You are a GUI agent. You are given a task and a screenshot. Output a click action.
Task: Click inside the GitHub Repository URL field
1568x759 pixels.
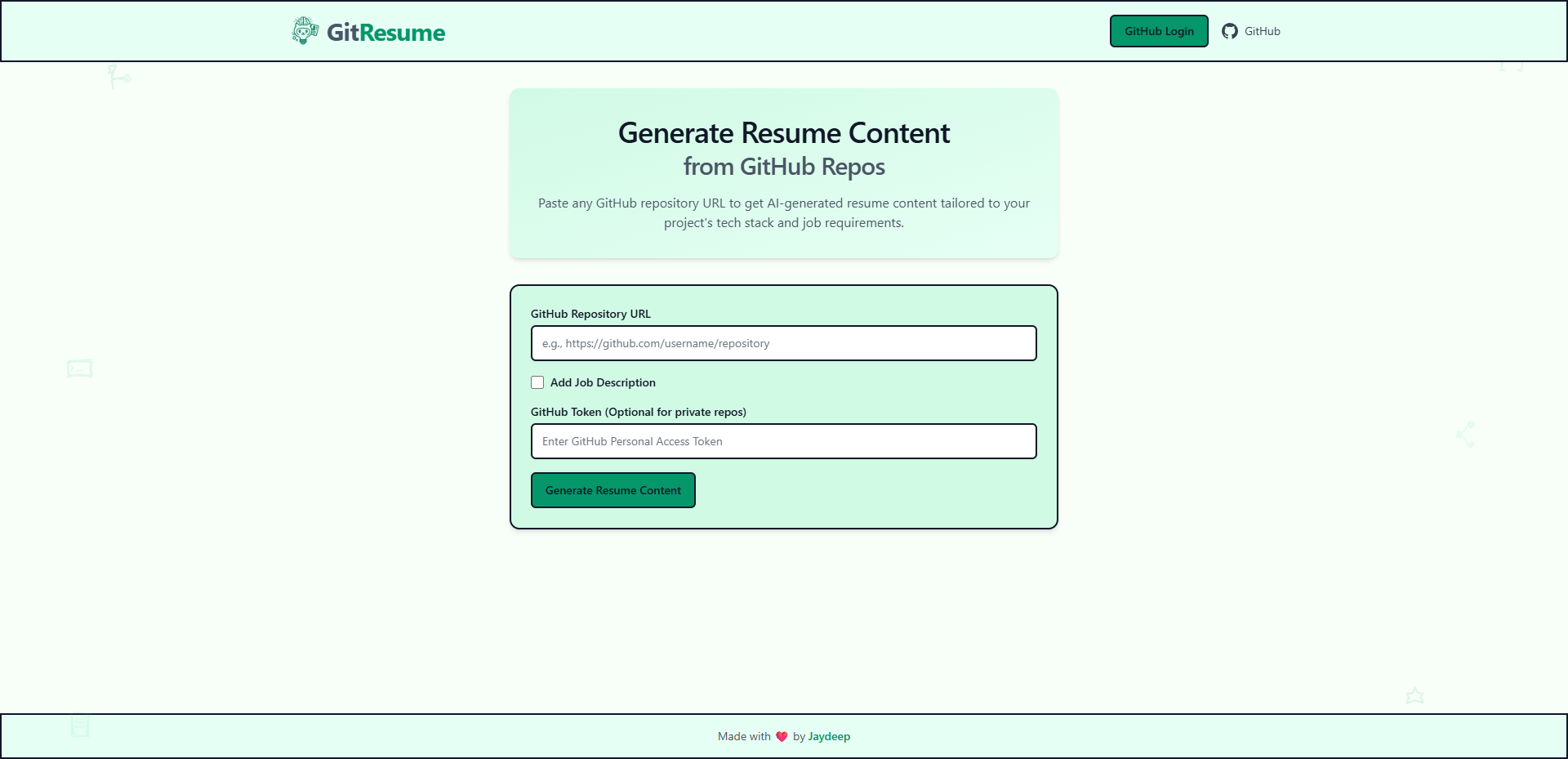(782, 343)
